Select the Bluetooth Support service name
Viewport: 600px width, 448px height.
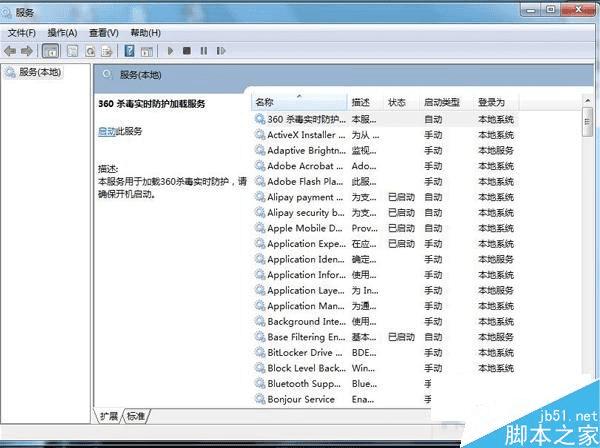coord(304,384)
